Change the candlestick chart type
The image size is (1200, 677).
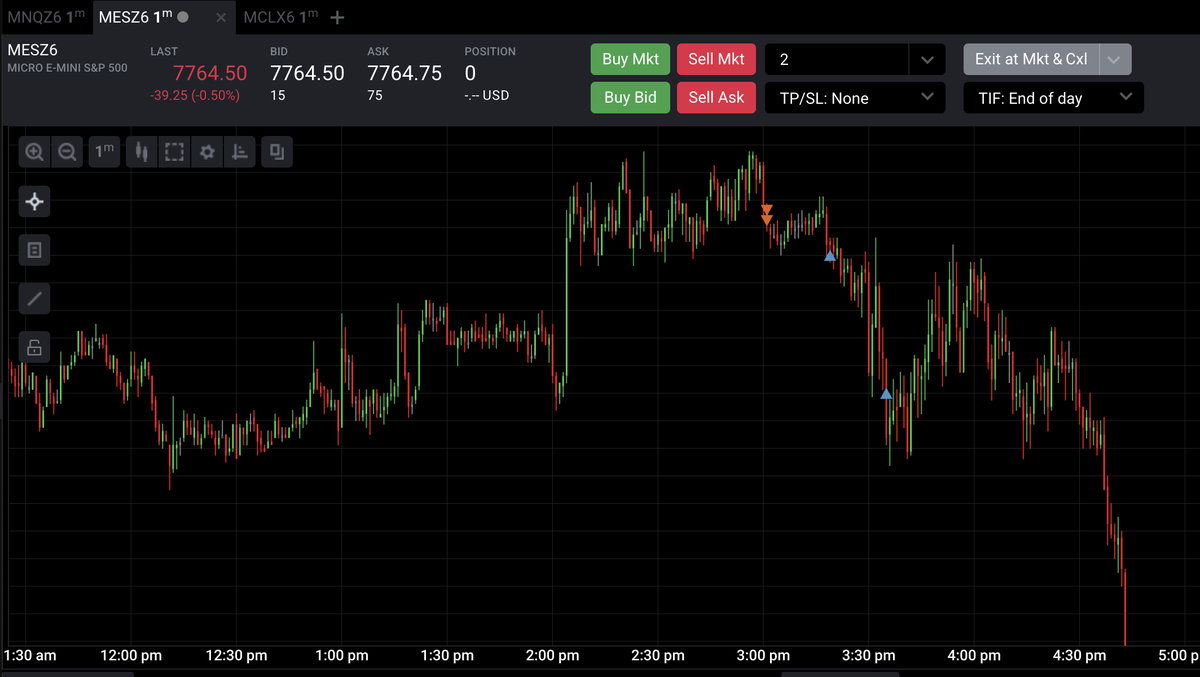142,152
